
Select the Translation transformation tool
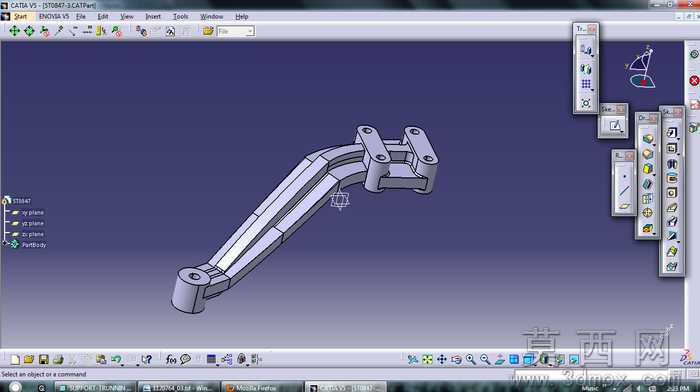tap(586, 50)
